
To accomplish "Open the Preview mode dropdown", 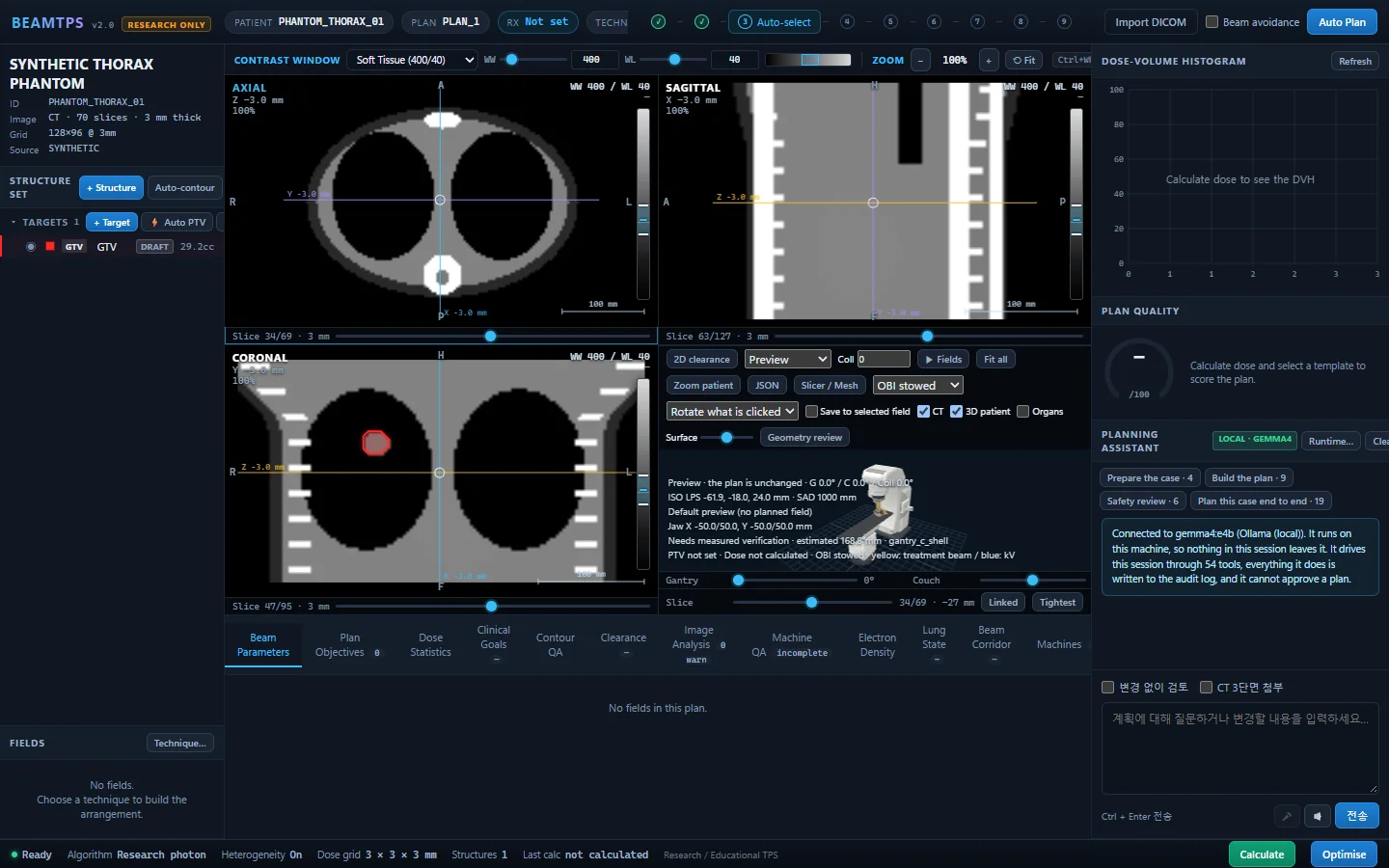I will tap(788, 359).
